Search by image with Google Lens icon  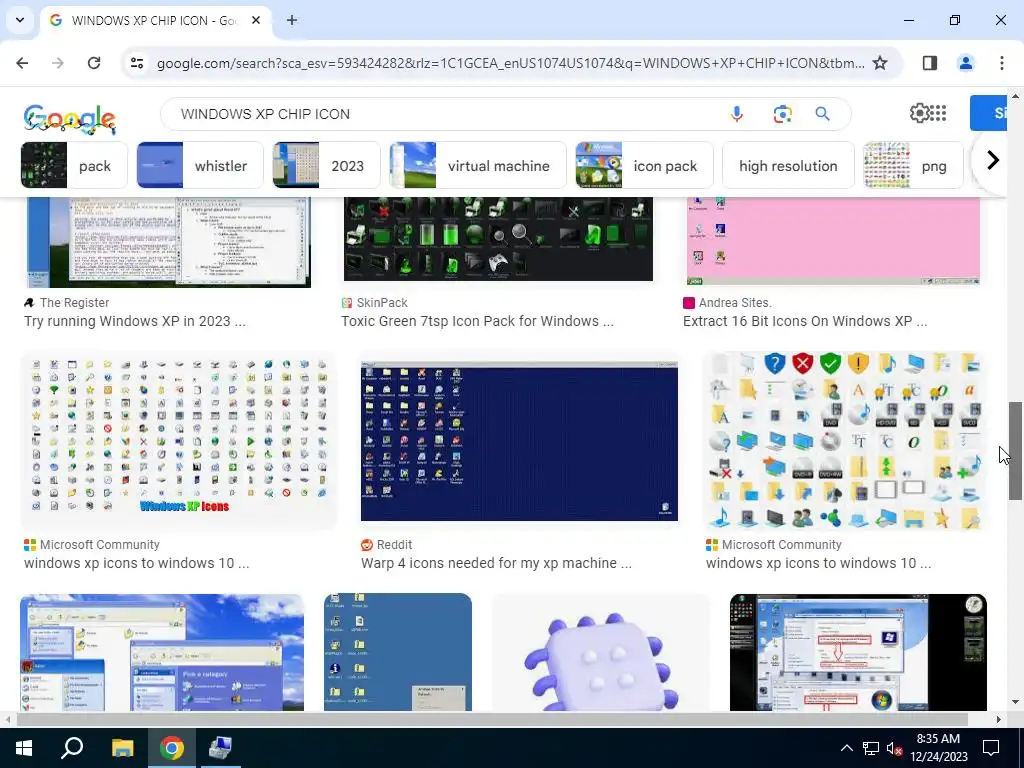(x=782, y=114)
